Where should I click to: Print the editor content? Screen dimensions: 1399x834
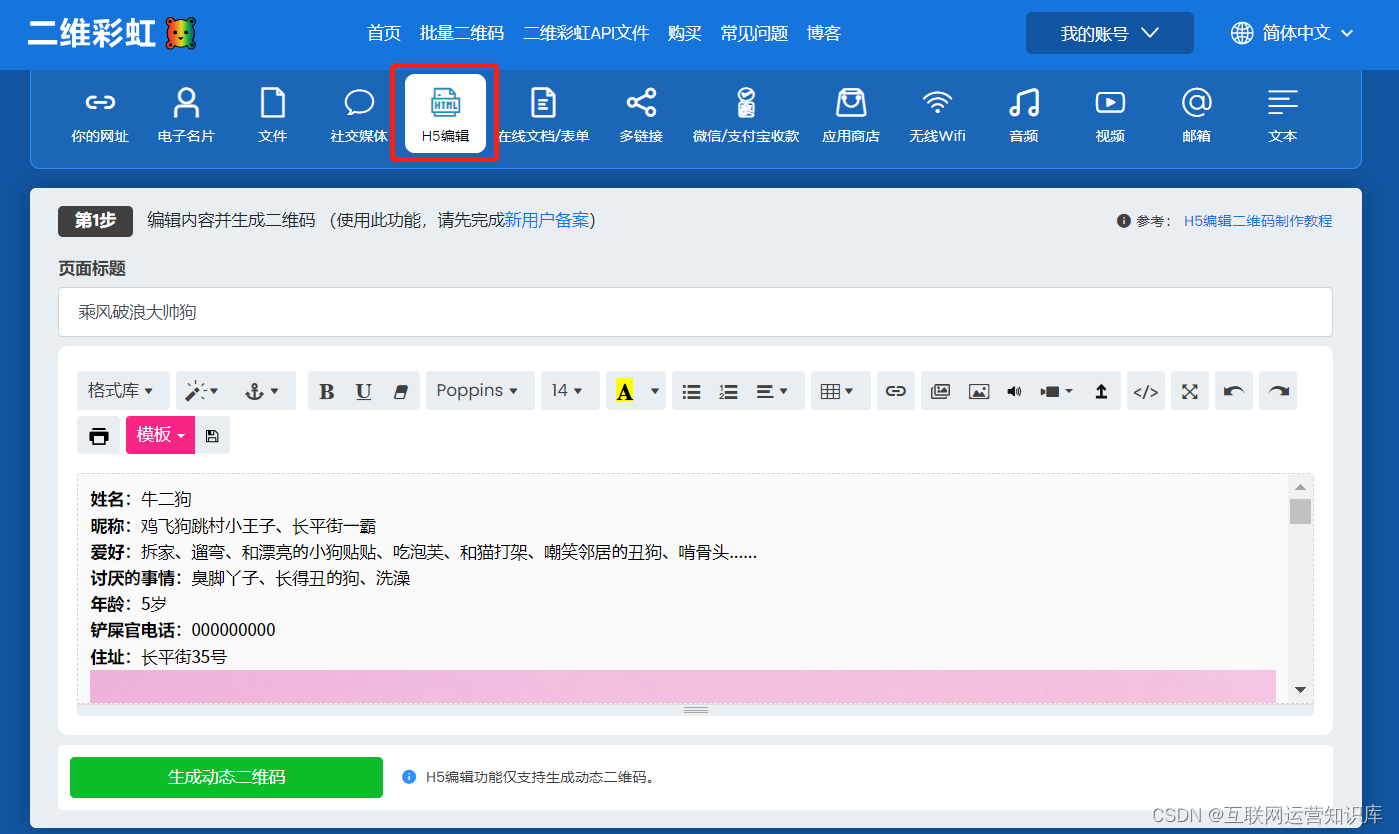[x=98, y=435]
